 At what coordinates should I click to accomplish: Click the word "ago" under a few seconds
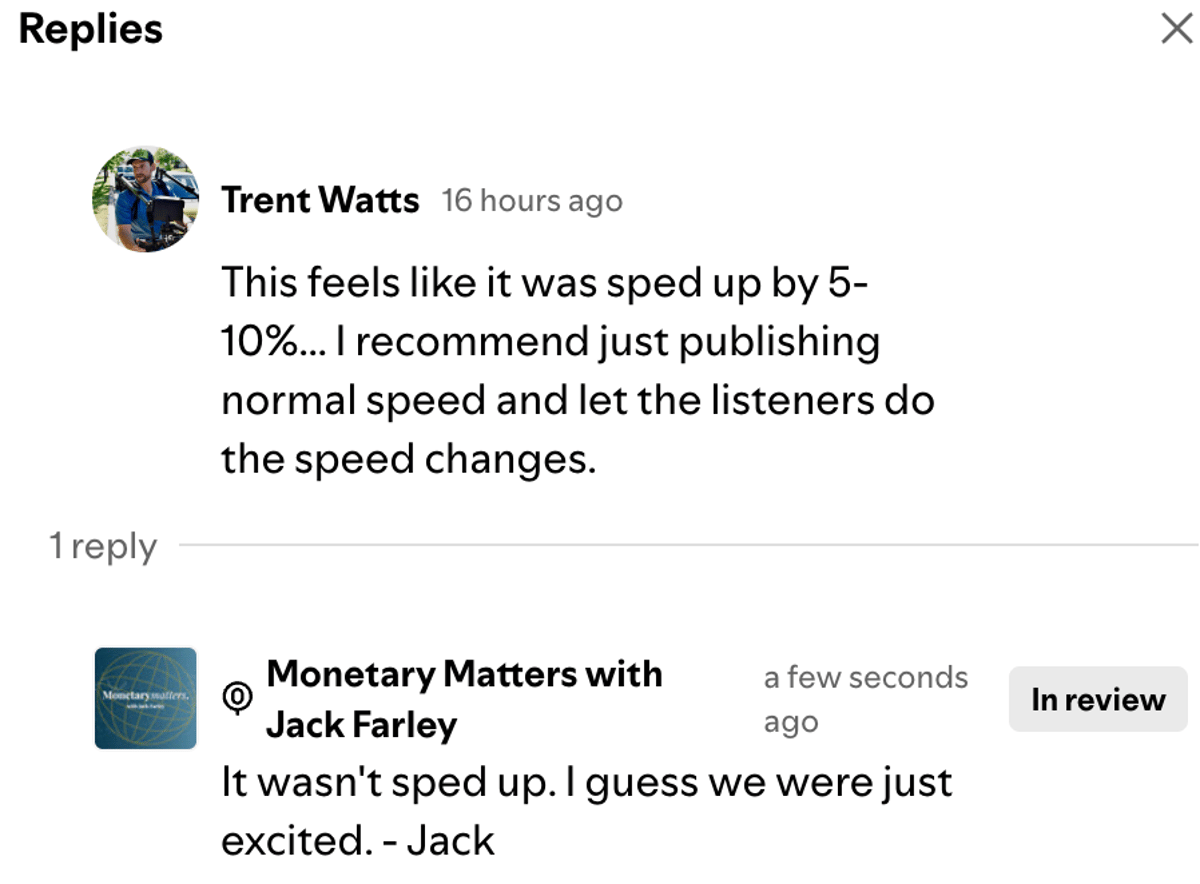[x=790, y=722]
